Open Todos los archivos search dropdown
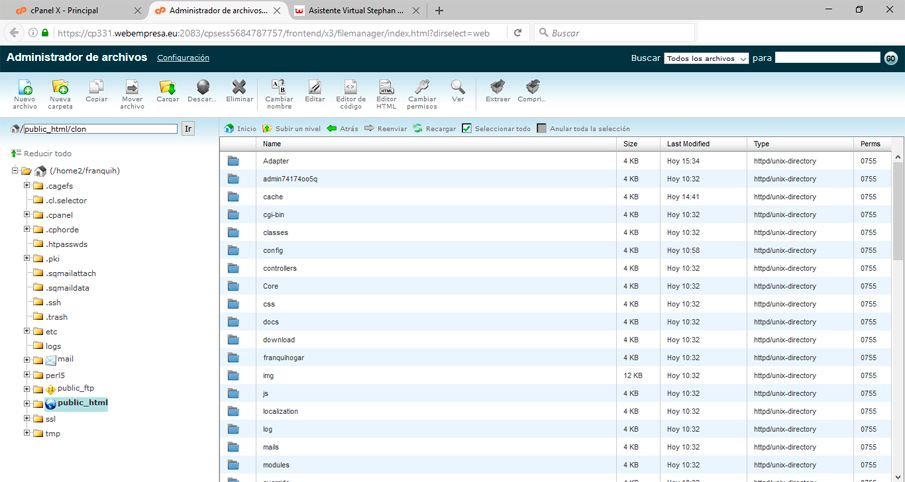 click(706, 58)
